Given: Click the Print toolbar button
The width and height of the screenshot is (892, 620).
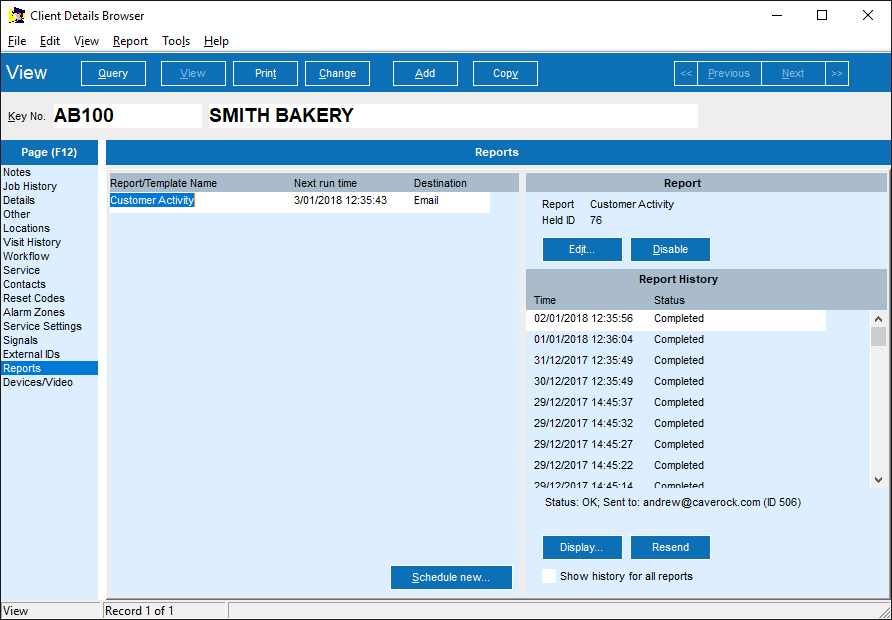Looking at the screenshot, I should click(266, 73).
